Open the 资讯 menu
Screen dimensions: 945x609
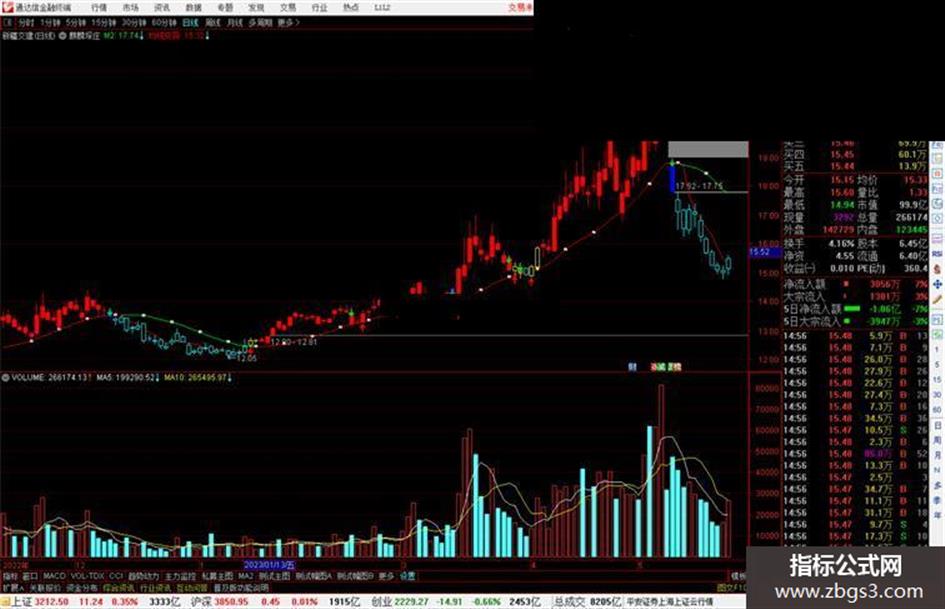pos(162,8)
